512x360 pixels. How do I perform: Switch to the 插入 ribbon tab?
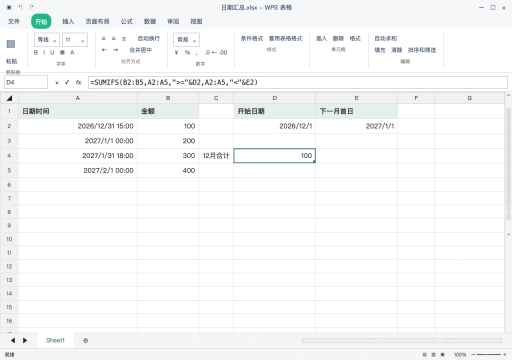click(x=68, y=21)
